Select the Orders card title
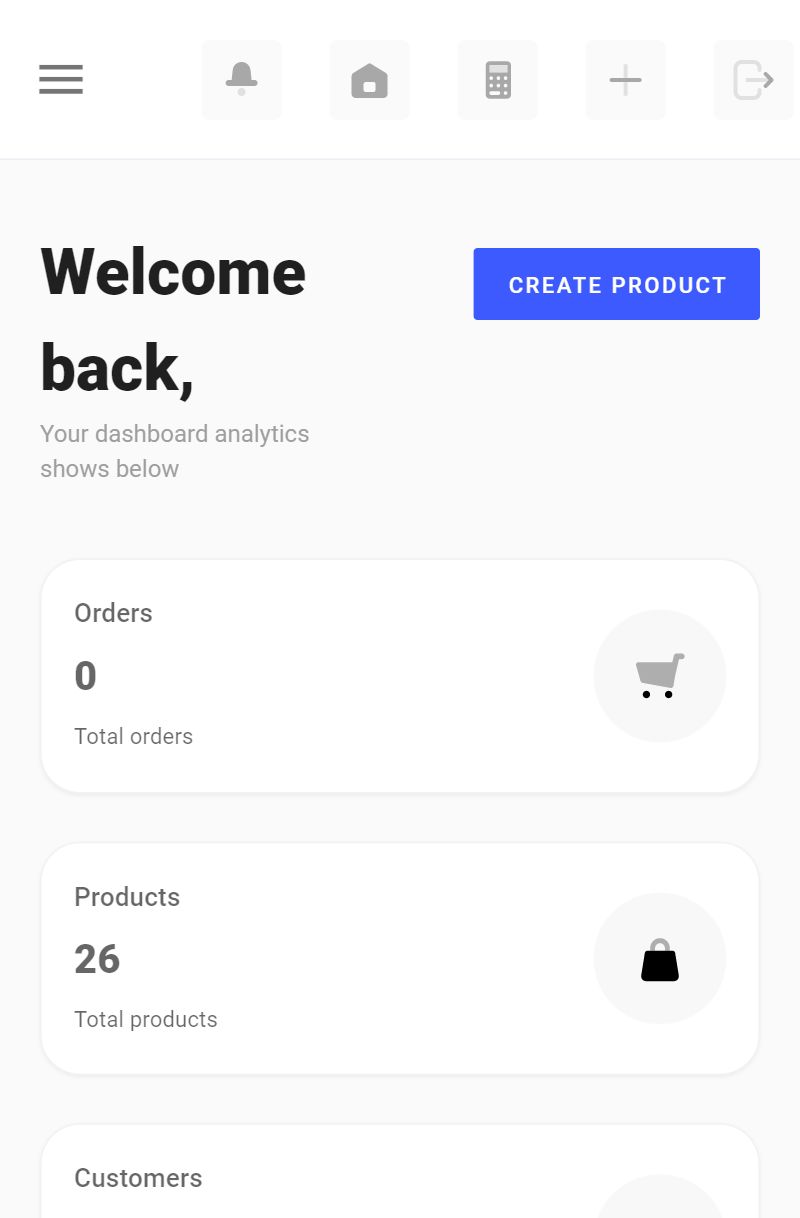800x1218 pixels. [x=113, y=613]
